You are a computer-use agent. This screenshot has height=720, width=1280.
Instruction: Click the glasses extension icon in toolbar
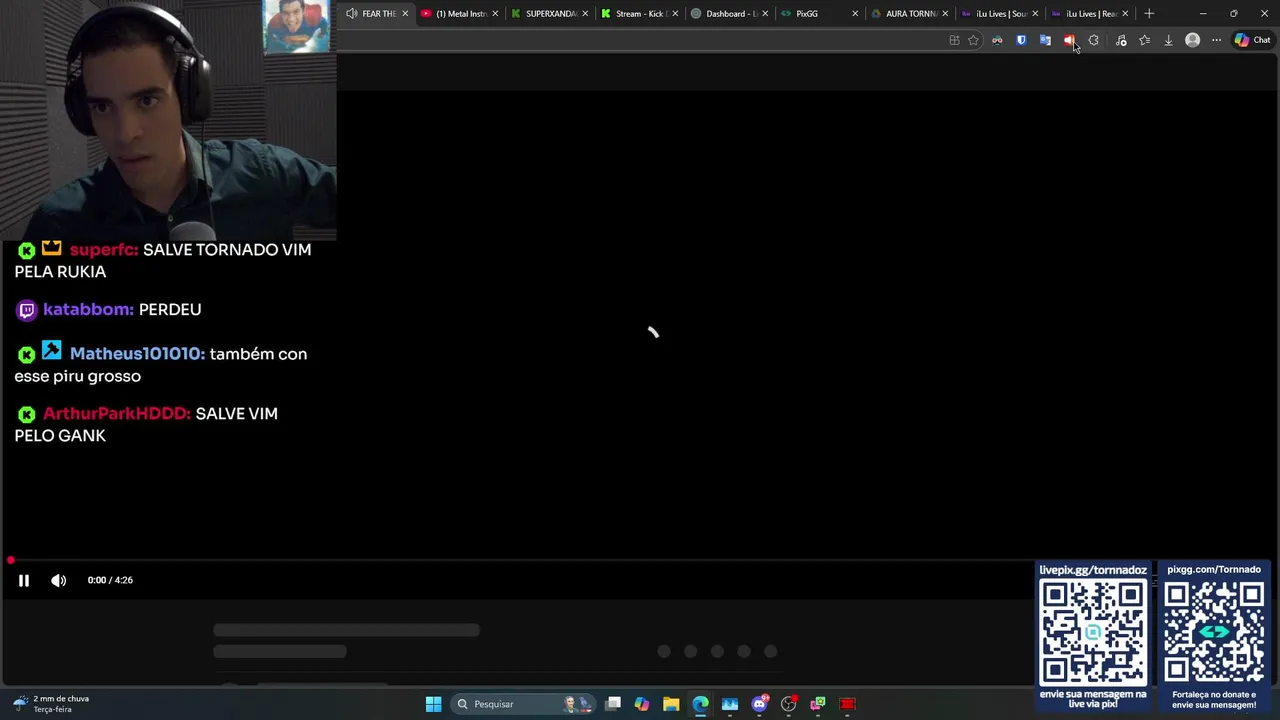(997, 40)
